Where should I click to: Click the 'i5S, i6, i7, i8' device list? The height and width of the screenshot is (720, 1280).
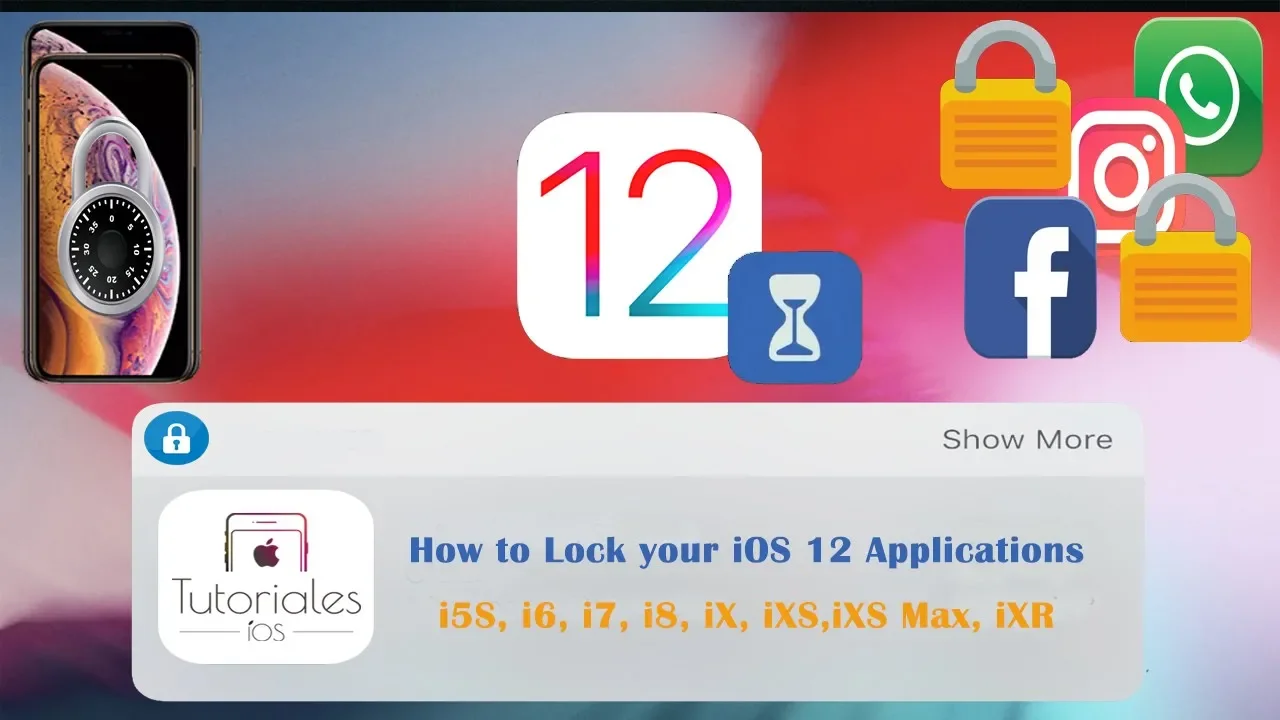pos(746,615)
